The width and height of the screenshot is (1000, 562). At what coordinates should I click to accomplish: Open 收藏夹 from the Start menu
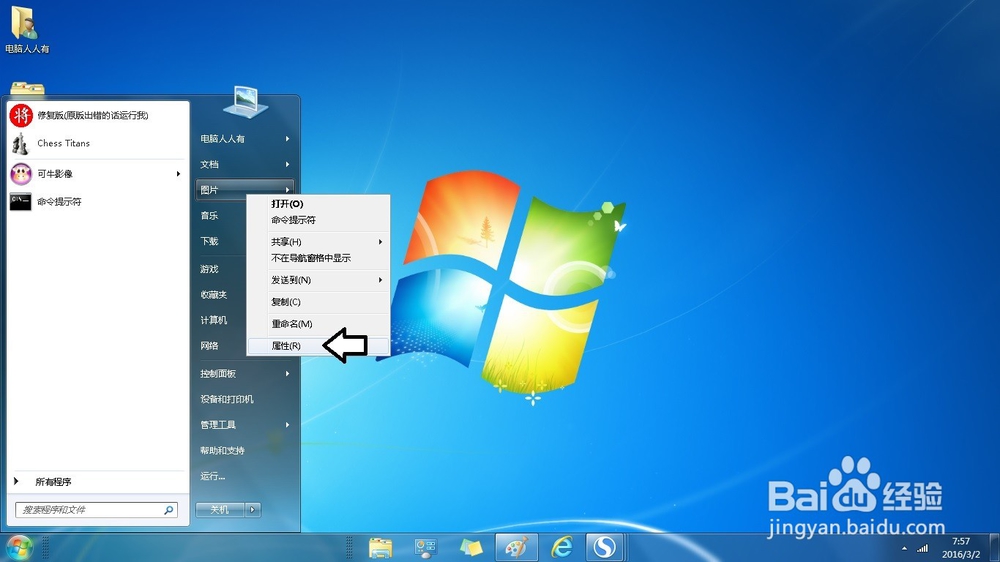(x=214, y=295)
